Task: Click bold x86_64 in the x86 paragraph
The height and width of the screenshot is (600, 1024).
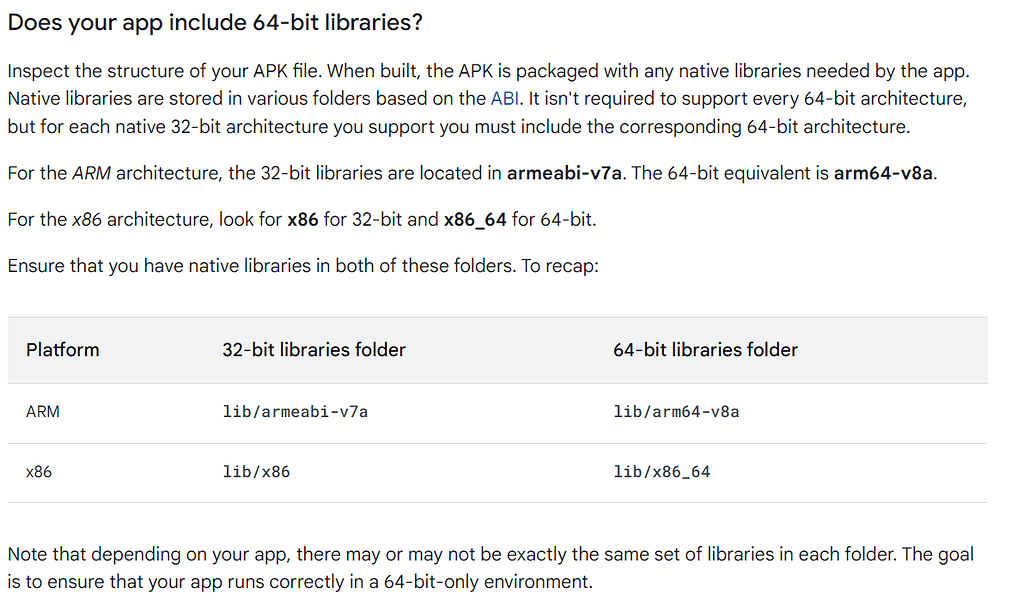Action: click(x=475, y=220)
